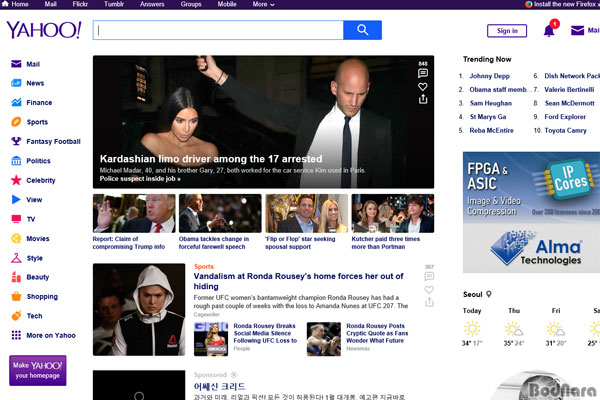Open the Tech icon in sidebar
The image size is (600, 400).
(x=16, y=315)
